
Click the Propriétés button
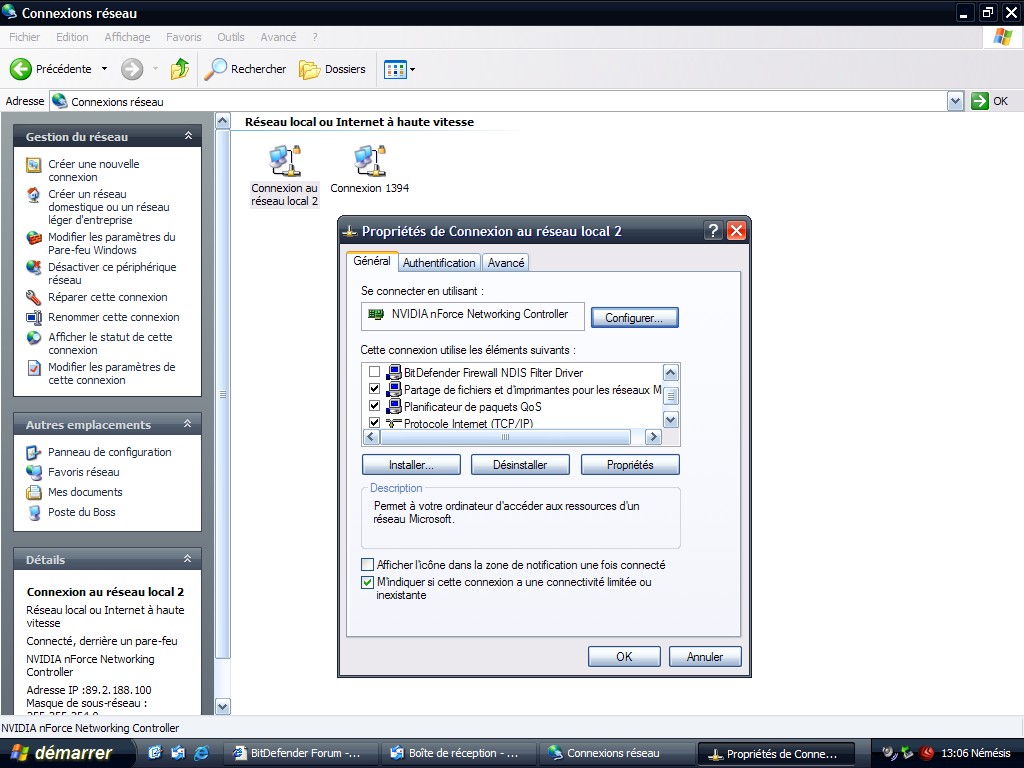[x=630, y=465]
